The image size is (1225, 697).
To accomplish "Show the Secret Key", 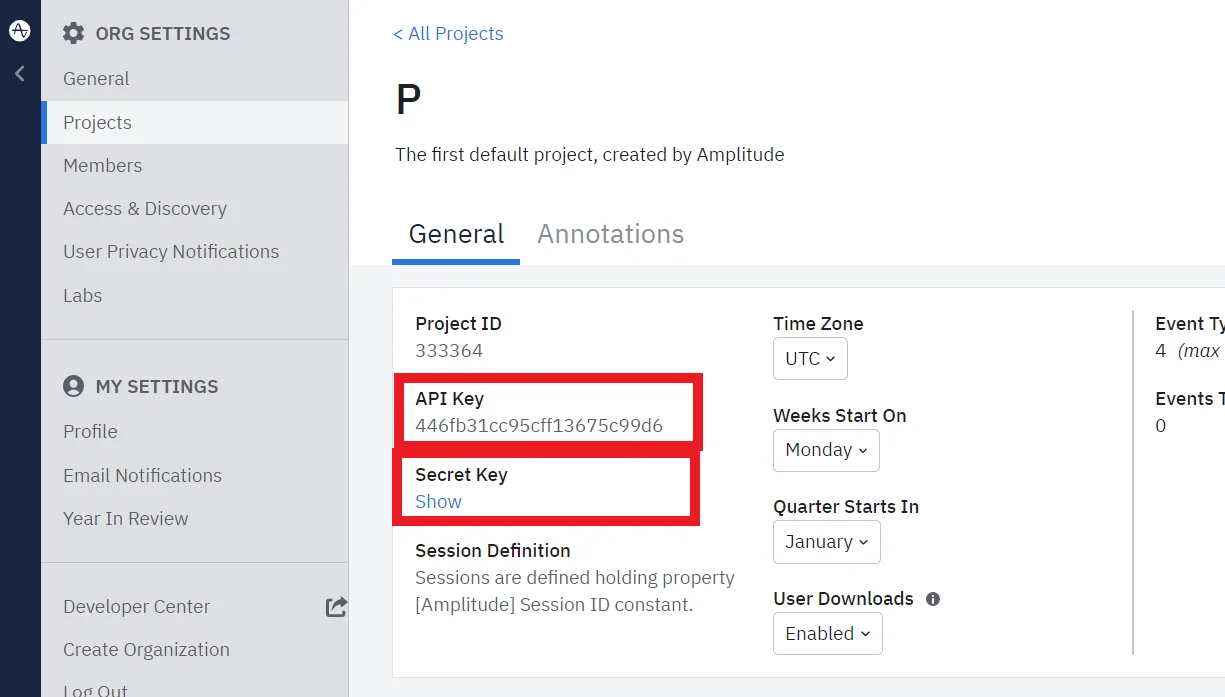I will pos(438,501).
